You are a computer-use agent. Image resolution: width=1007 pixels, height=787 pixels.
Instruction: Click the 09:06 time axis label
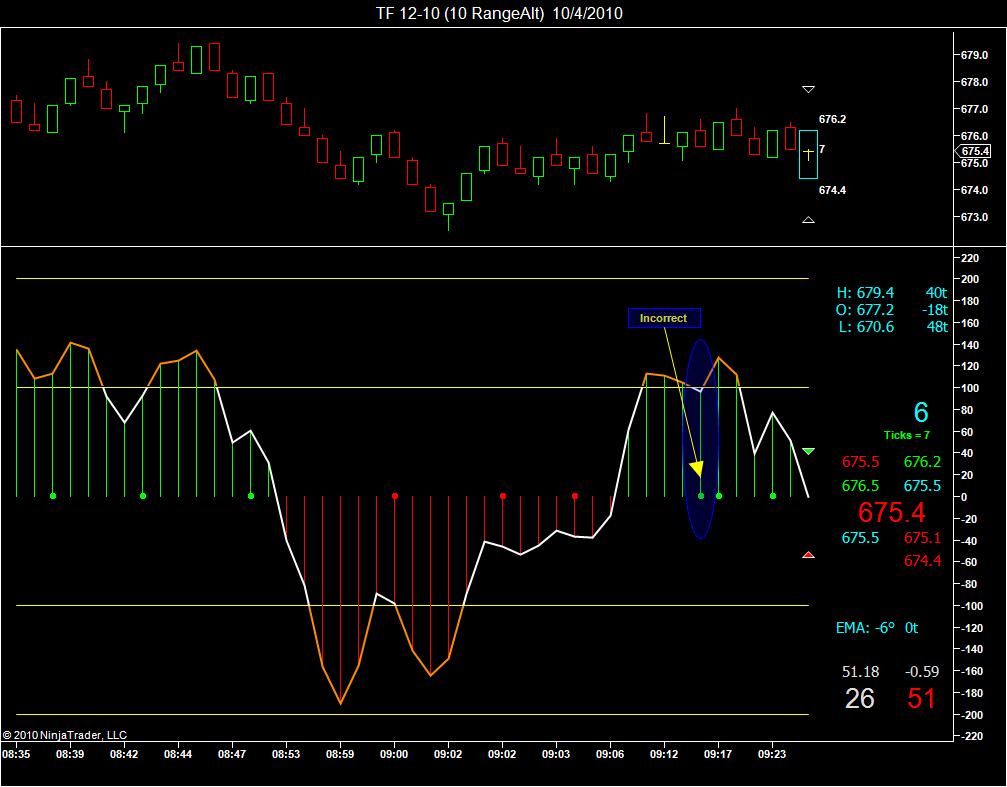[609, 754]
